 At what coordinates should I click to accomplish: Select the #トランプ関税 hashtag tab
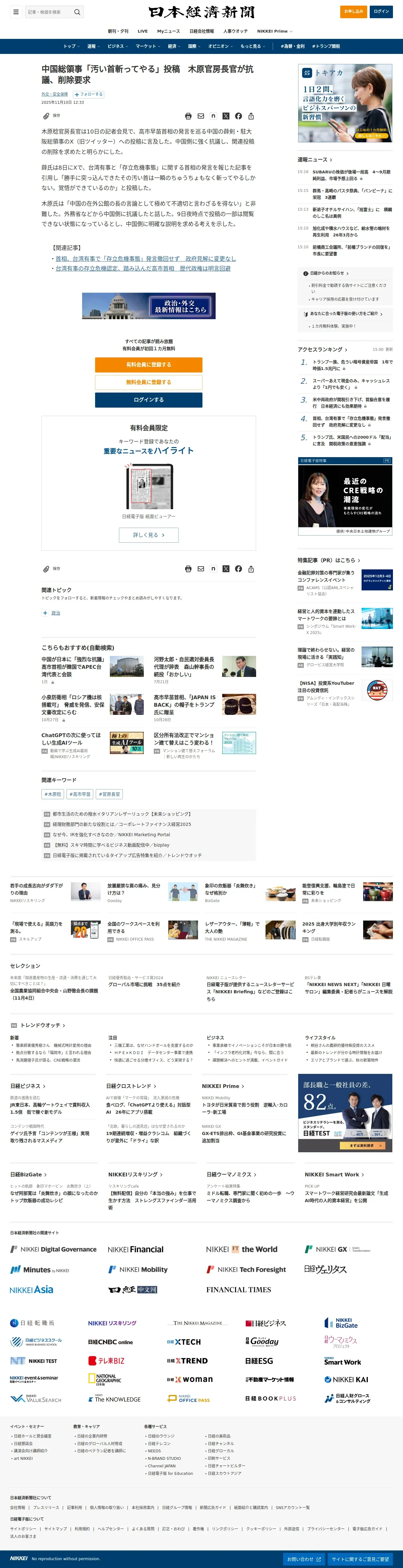[325, 46]
